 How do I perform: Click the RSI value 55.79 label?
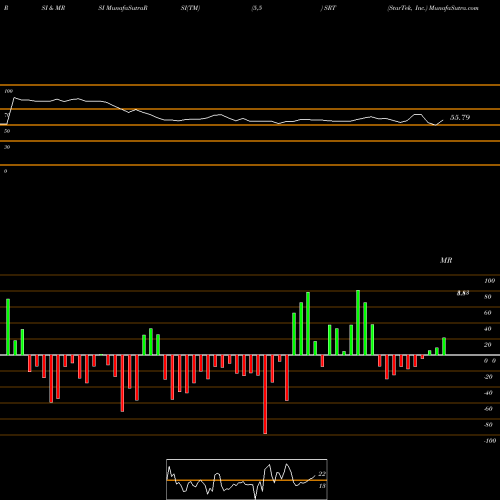coord(460,117)
